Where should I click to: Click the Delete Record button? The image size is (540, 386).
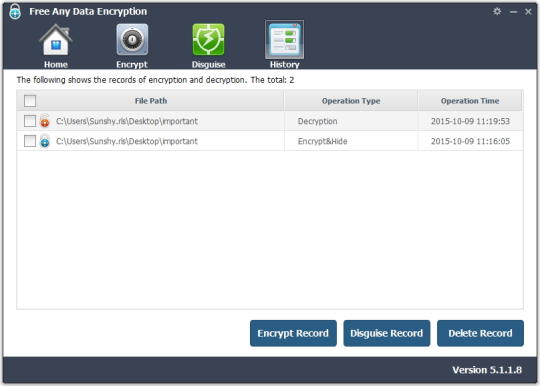click(x=480, y=333)
